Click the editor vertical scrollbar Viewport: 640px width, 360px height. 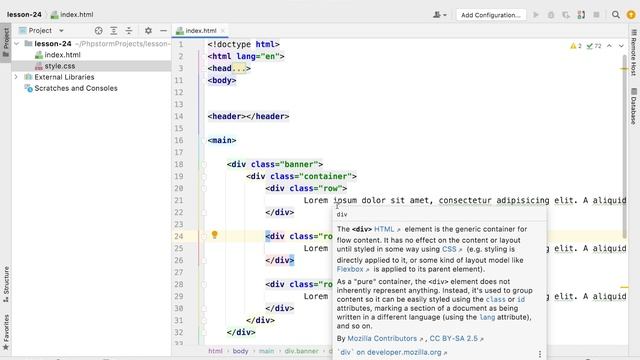[x=624, y=147]
